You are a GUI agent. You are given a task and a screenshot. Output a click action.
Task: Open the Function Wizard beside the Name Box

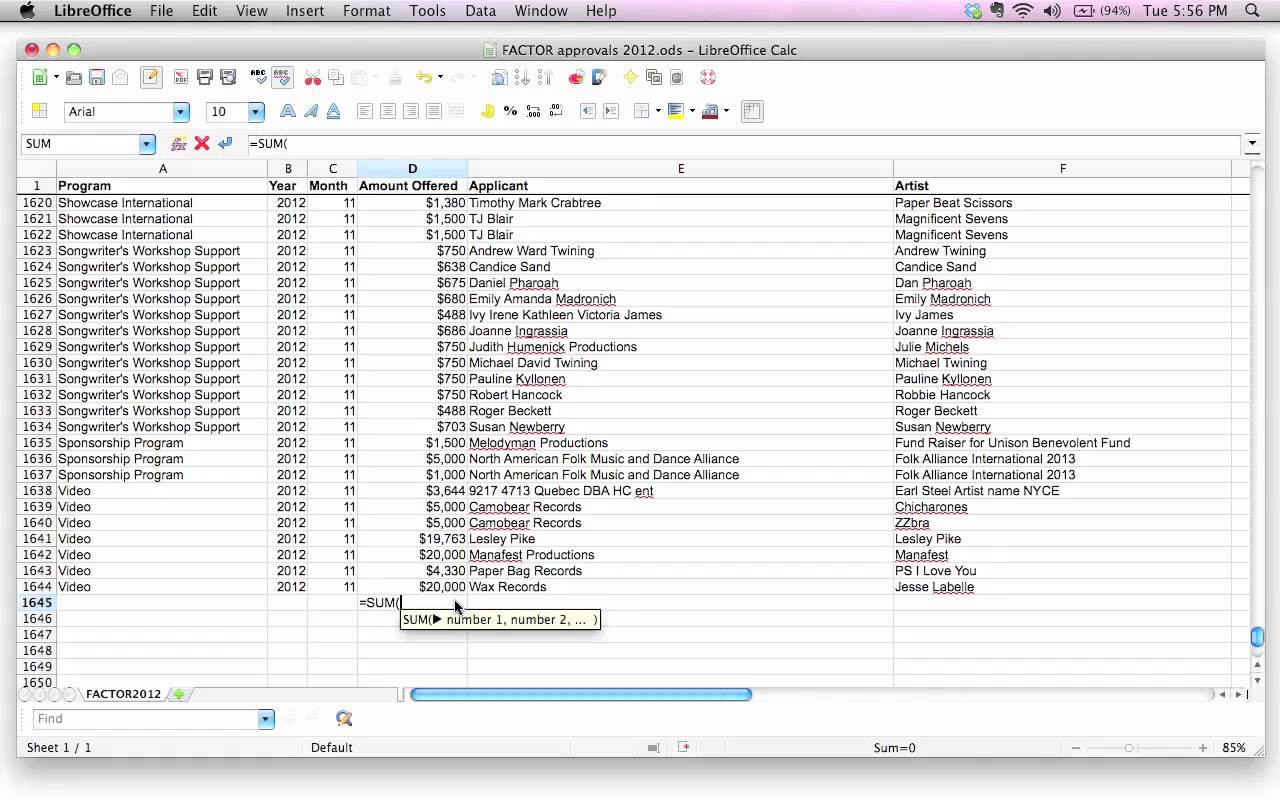click(180, 144)
